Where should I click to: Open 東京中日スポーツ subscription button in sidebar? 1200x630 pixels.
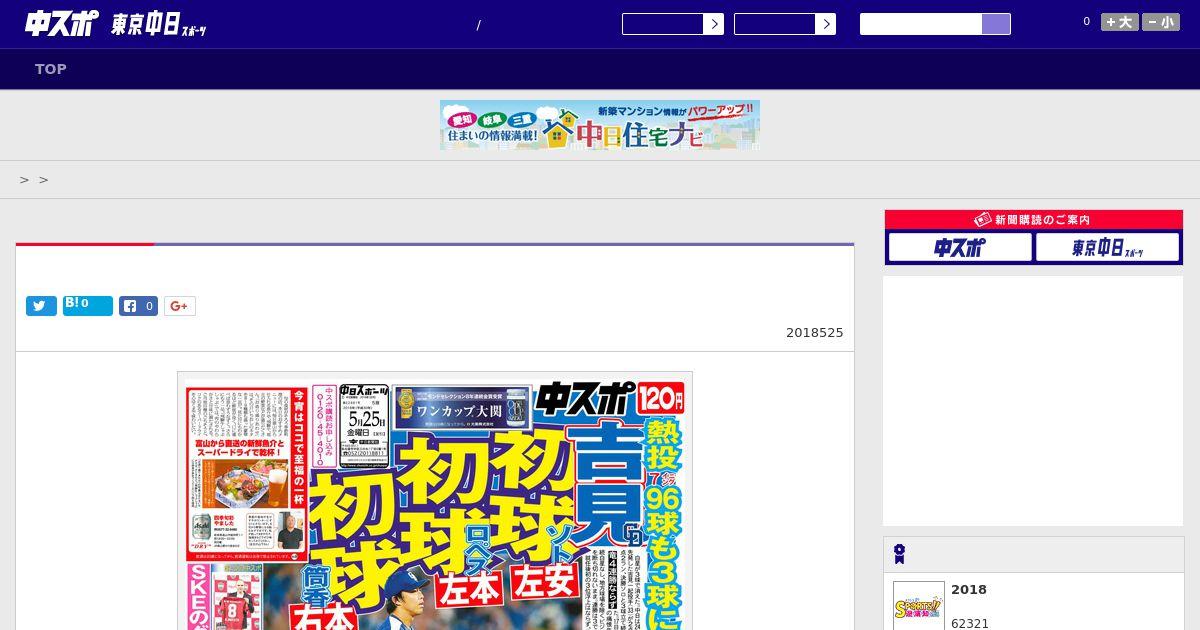[x=1107, y=247]
